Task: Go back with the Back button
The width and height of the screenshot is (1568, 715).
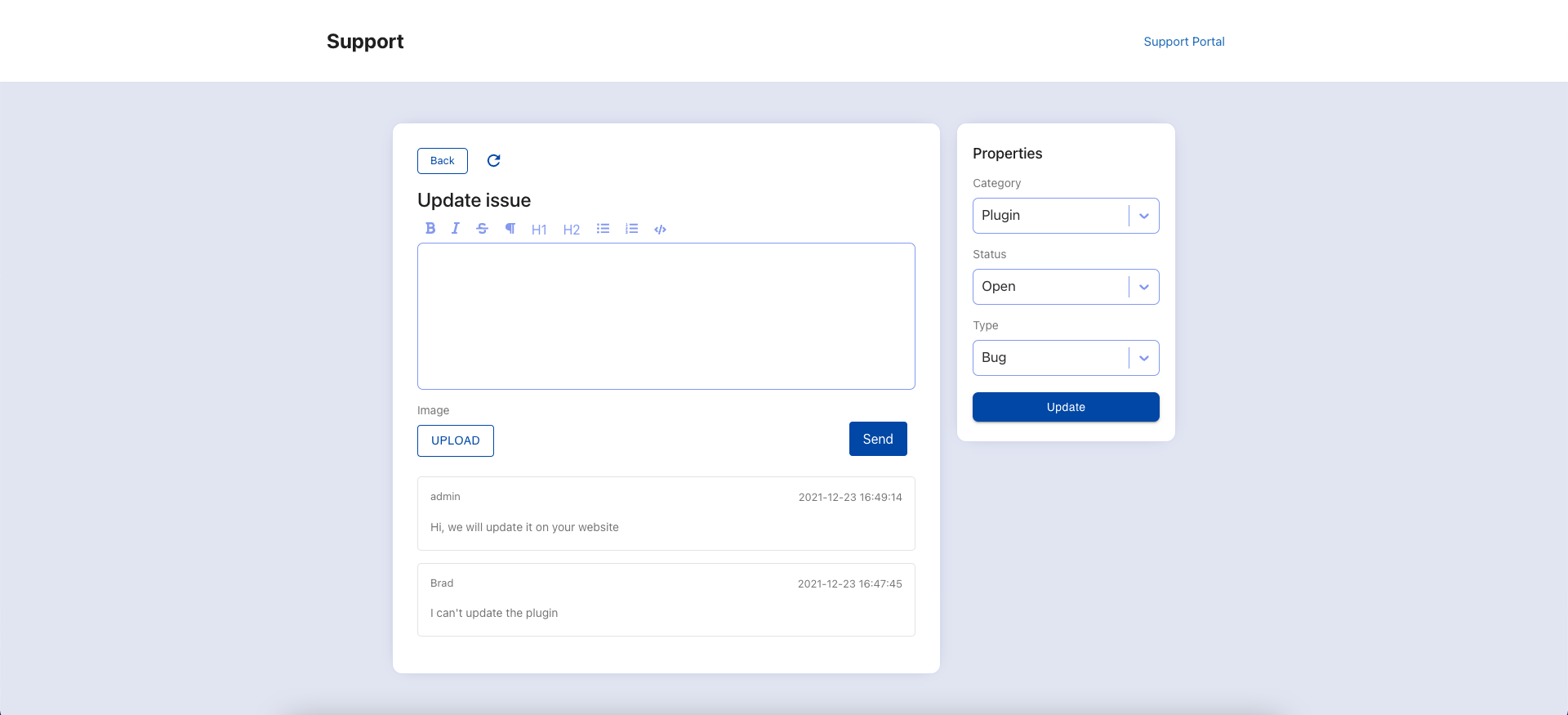Action: pyautogui.click(x=443, y=161)
